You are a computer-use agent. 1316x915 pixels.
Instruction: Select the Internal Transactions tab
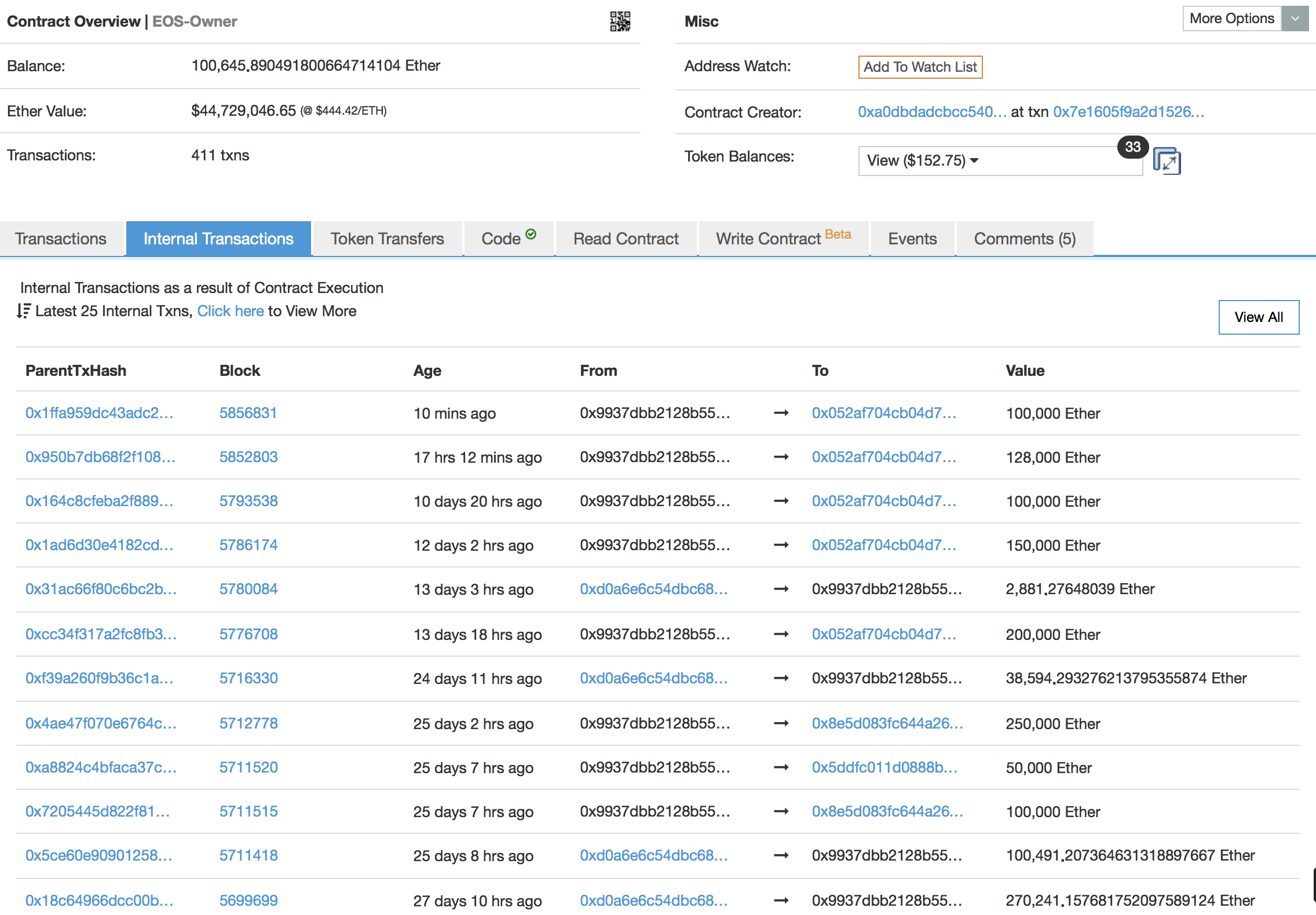[x=218, y=239]
